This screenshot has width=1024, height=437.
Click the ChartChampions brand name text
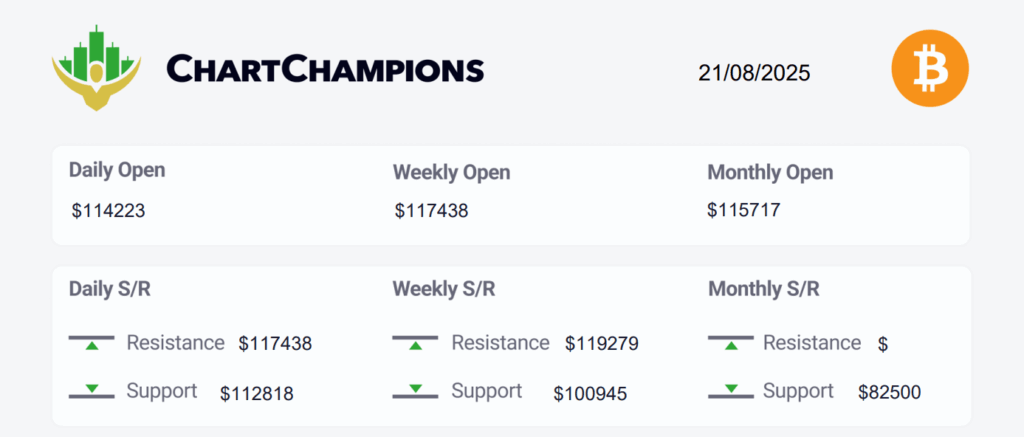point(325,69)
